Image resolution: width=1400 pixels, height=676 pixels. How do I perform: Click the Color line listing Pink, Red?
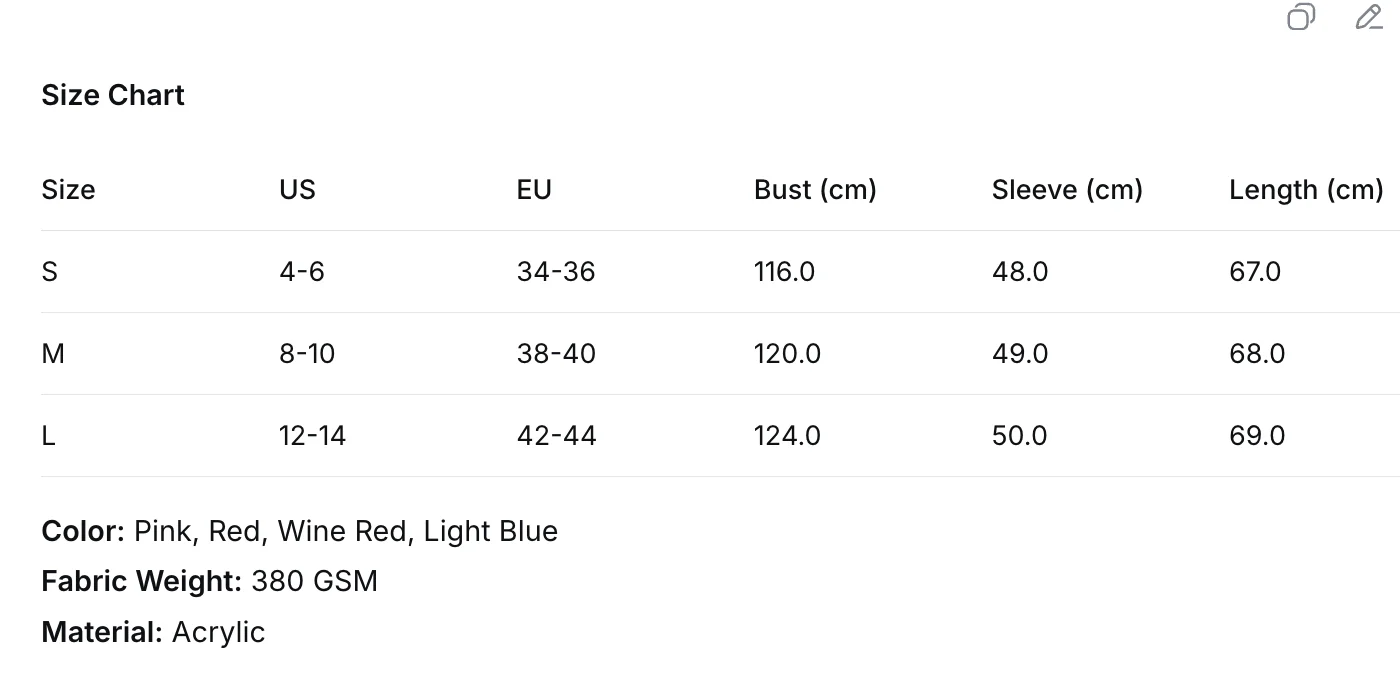(x=300, y=531)
